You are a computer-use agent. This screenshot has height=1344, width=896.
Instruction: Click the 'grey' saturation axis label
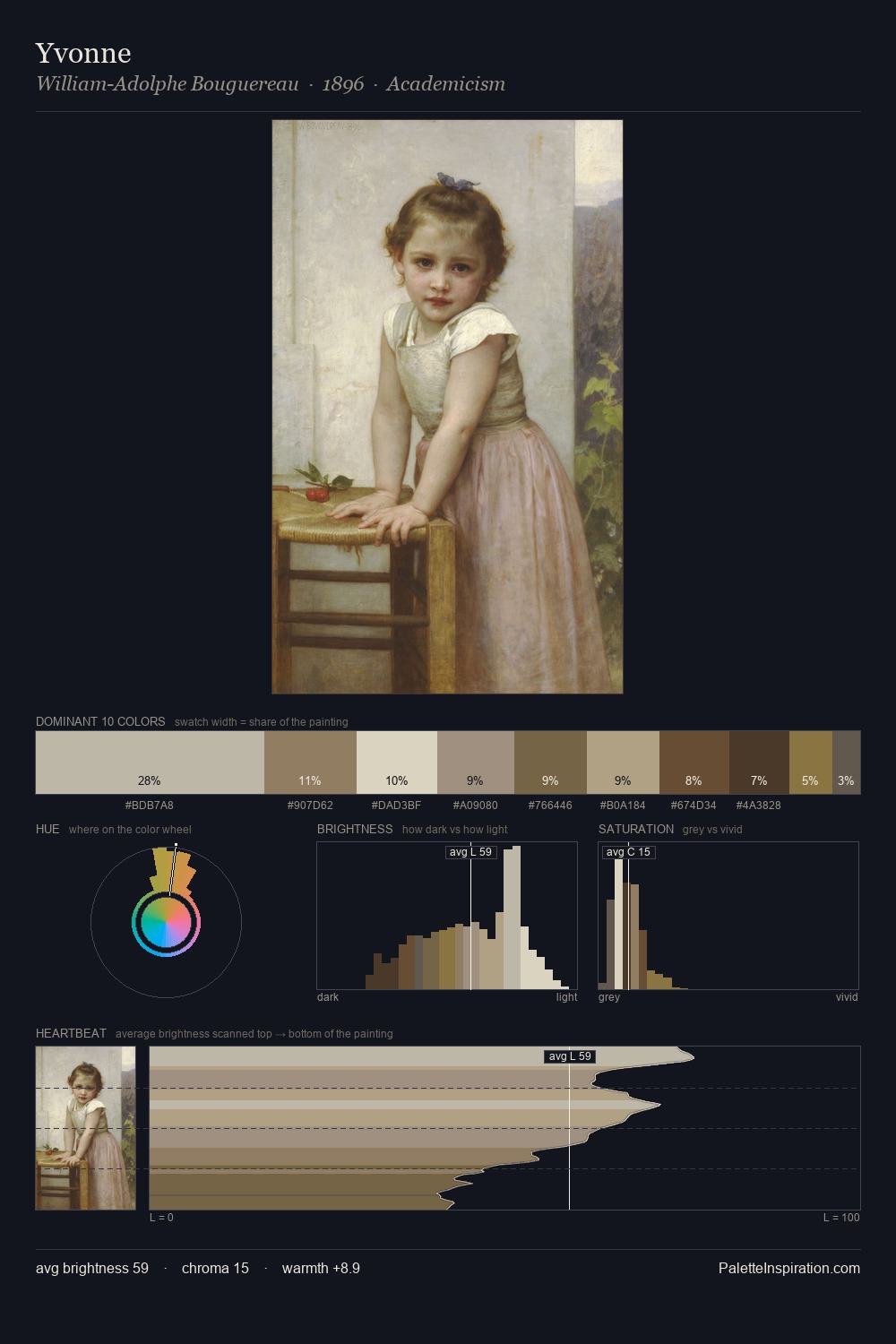tap(609, 997)
